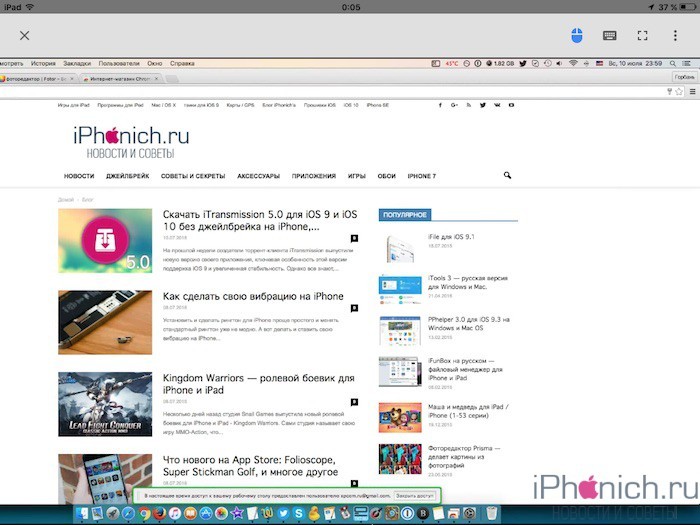Open the Справка menu

coord(182,63)
